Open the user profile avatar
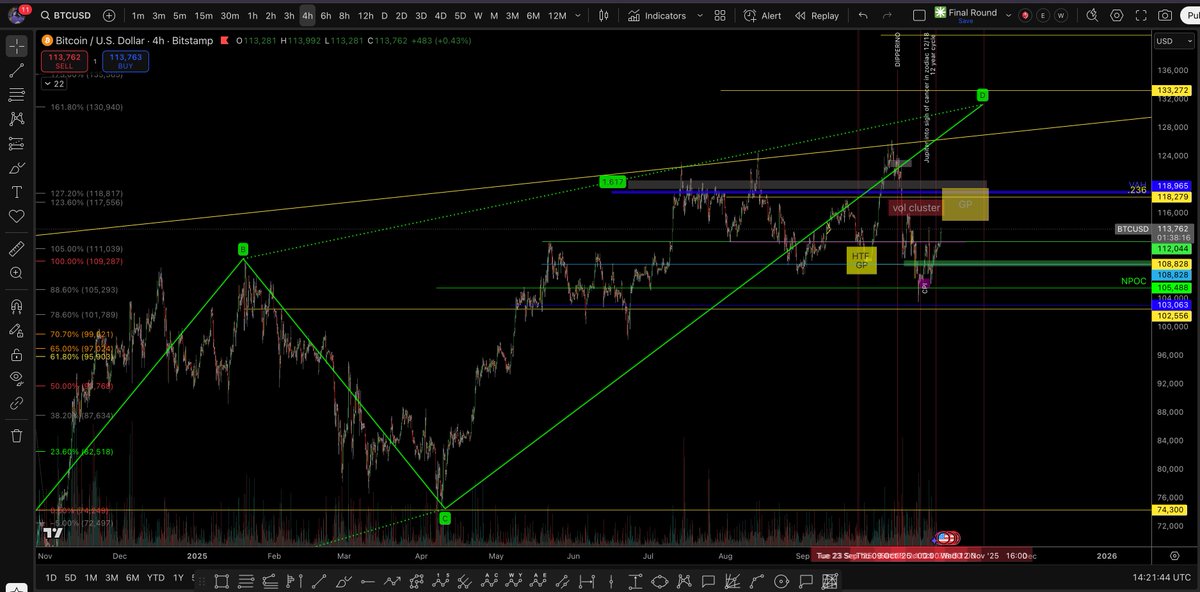 (17, 14)
